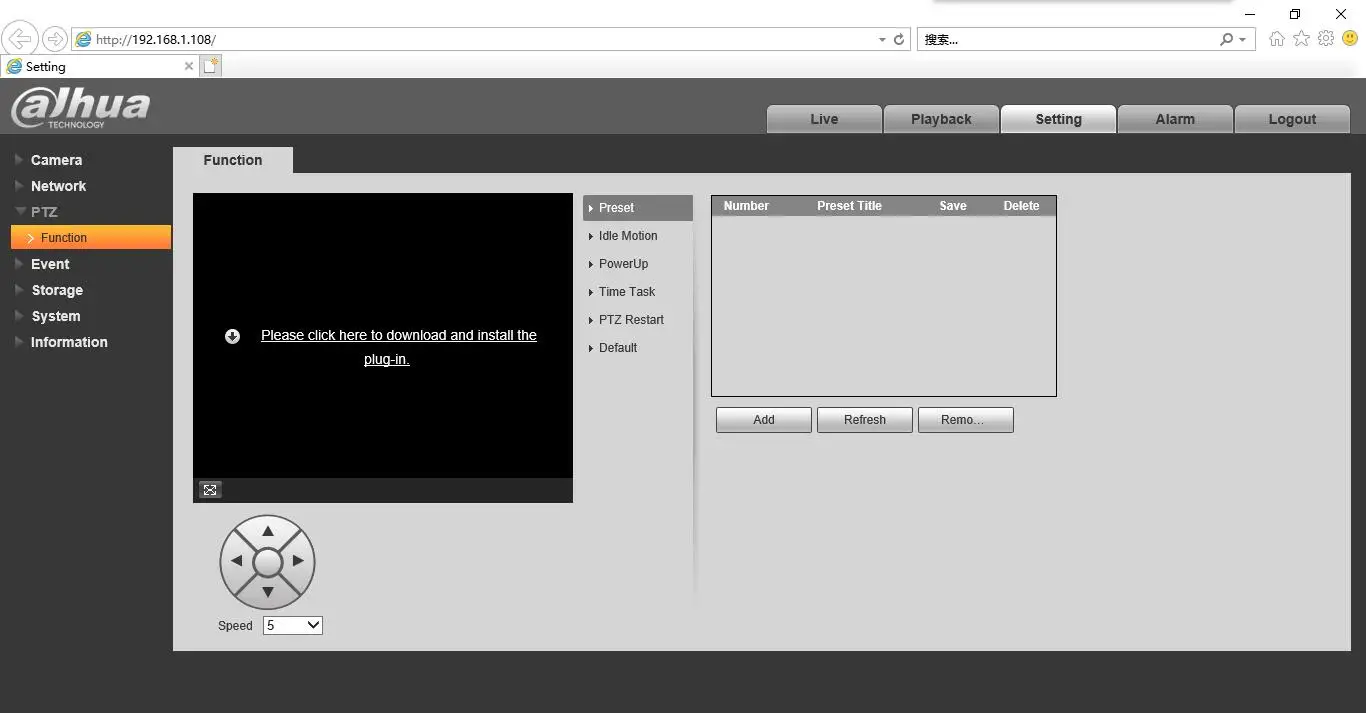The width and height of the screenshot is (1366, 713).
Task: Click the Preset Title column header
Action: [849, 206]
